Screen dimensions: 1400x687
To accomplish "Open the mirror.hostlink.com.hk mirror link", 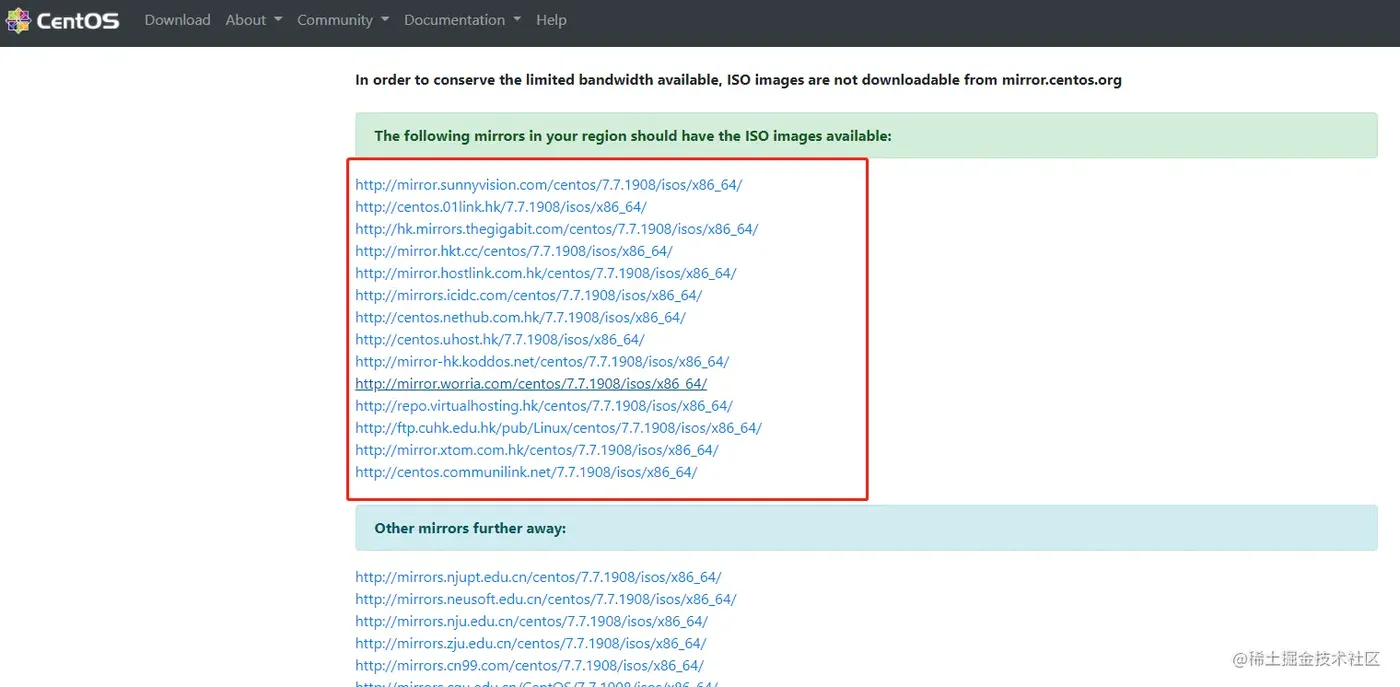I will pos(546,273).
